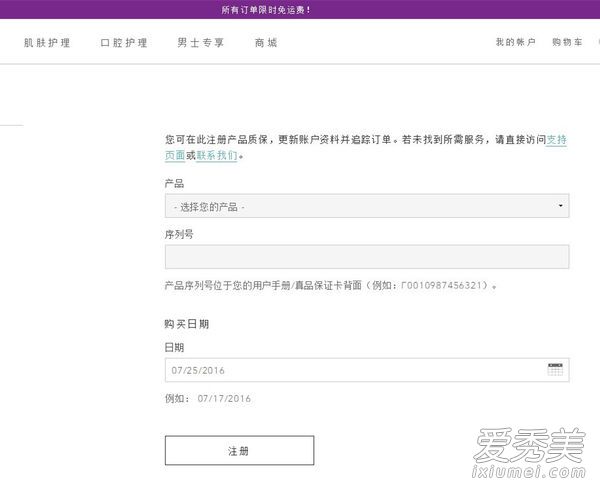
Task: Open the 口腔护理 menu
Action: click(x=124, y=43)
